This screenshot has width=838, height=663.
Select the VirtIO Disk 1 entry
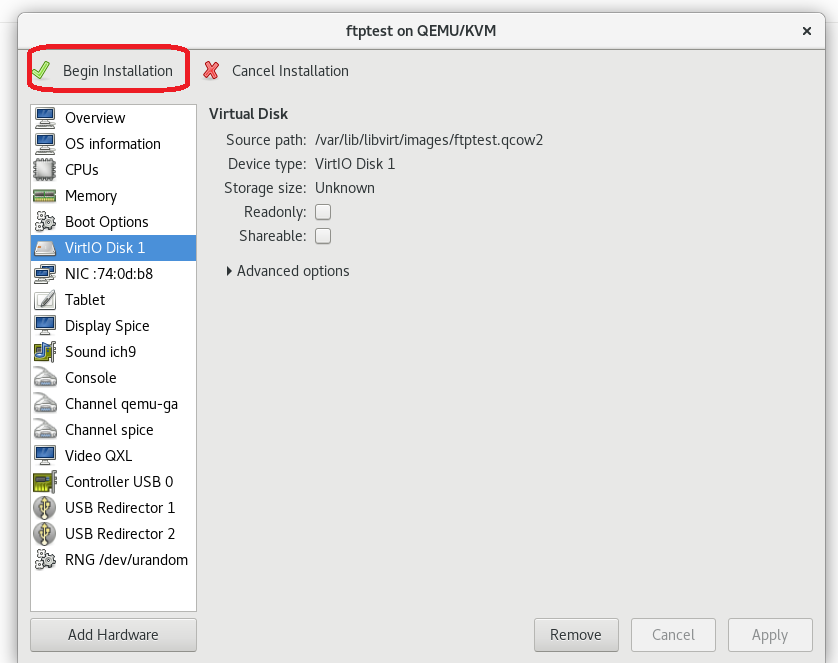click(x=113, y=248)
